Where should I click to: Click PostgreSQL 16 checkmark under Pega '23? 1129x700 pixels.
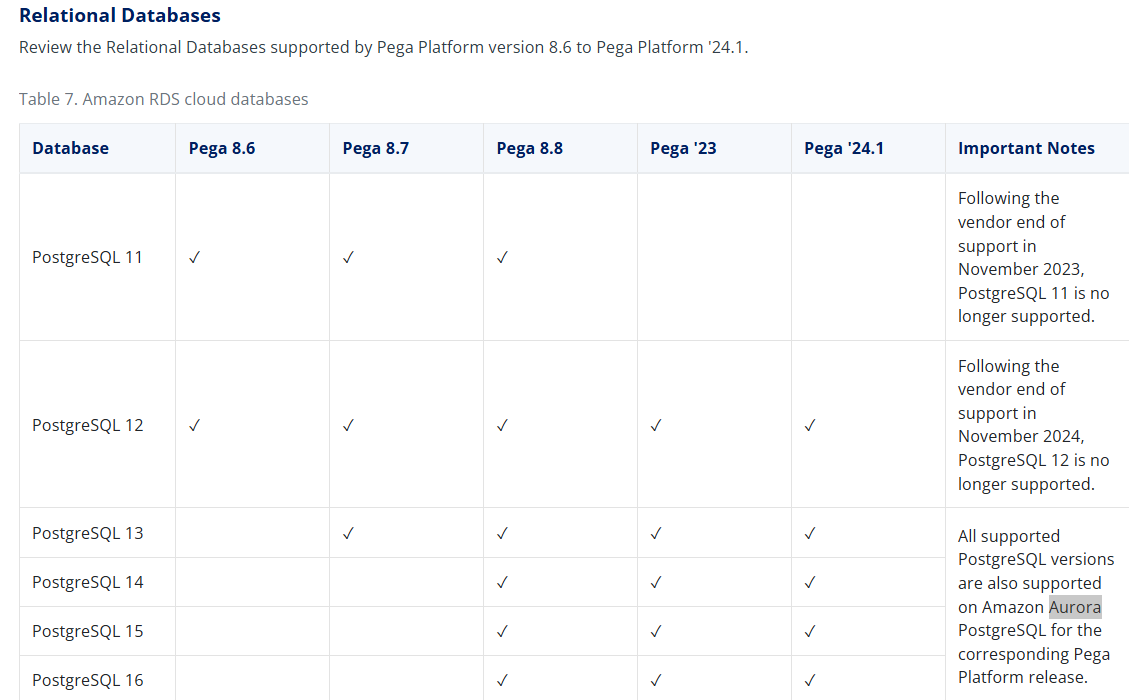click(x=656, y=680)
